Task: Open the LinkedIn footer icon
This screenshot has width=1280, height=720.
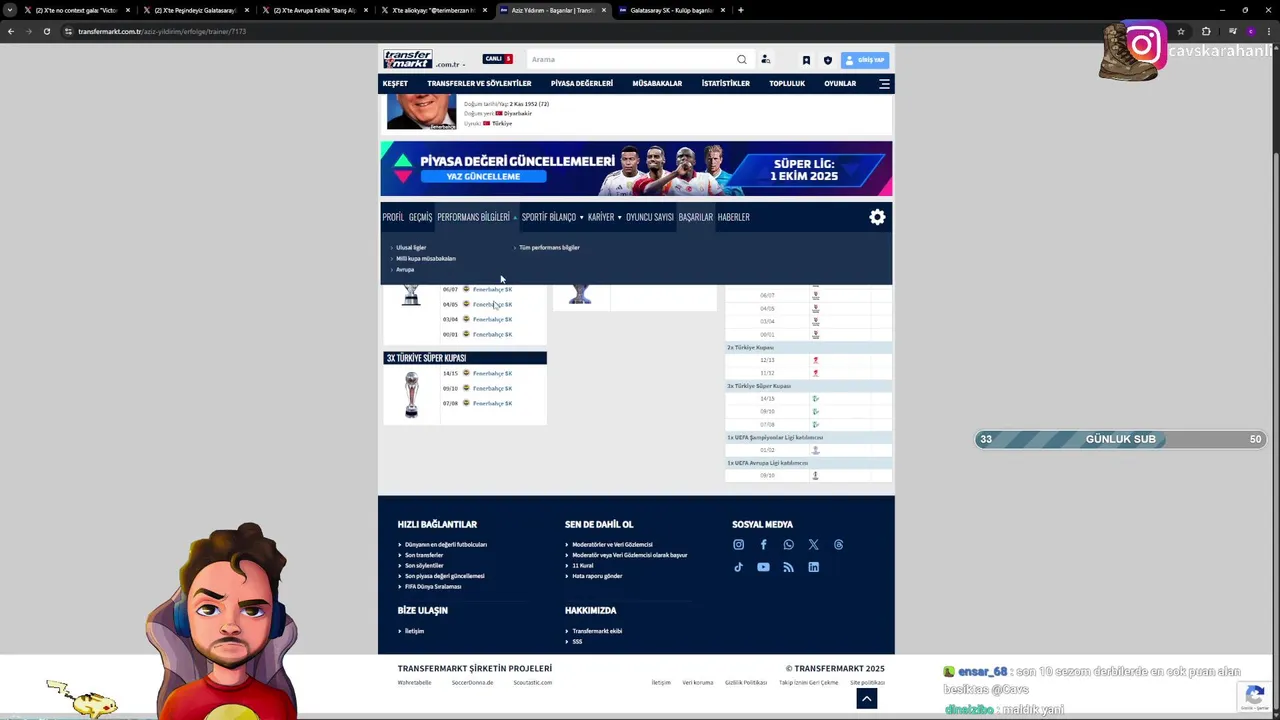Action: coord(813,567)
